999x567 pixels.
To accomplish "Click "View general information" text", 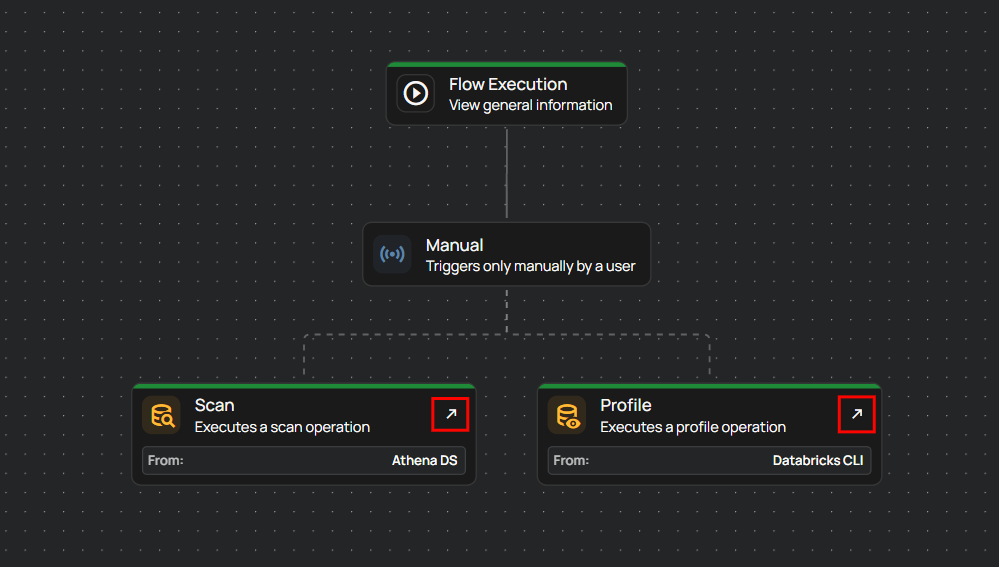I will (x=530, y=105).
